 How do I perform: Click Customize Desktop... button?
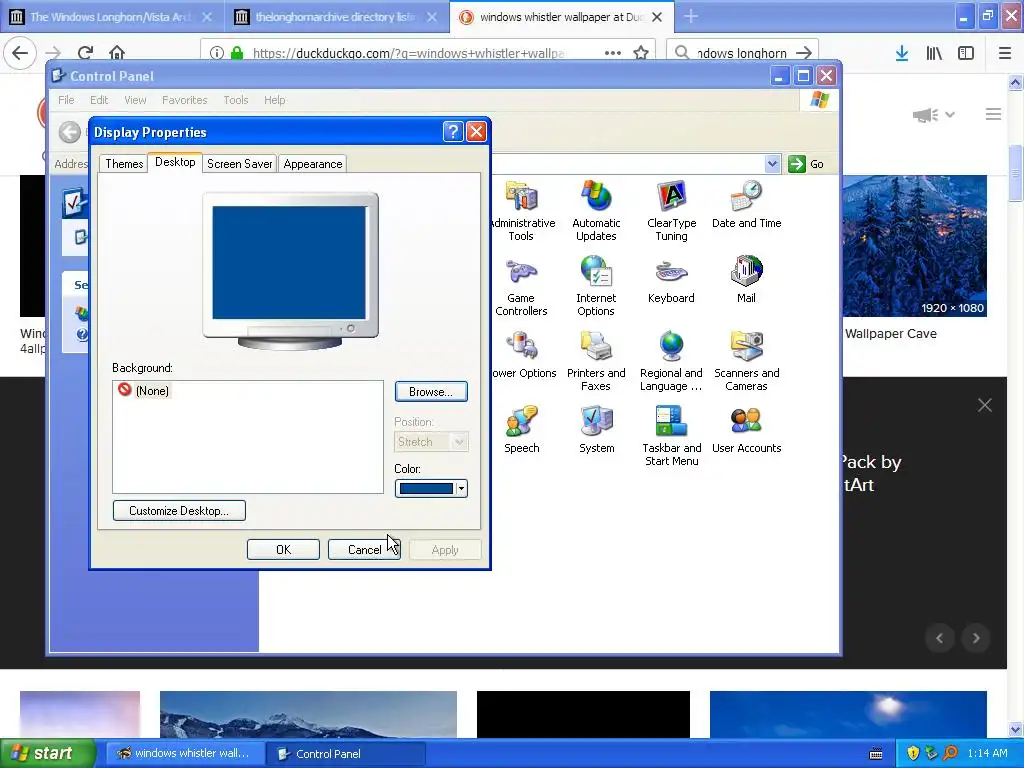tap(179, 511)
